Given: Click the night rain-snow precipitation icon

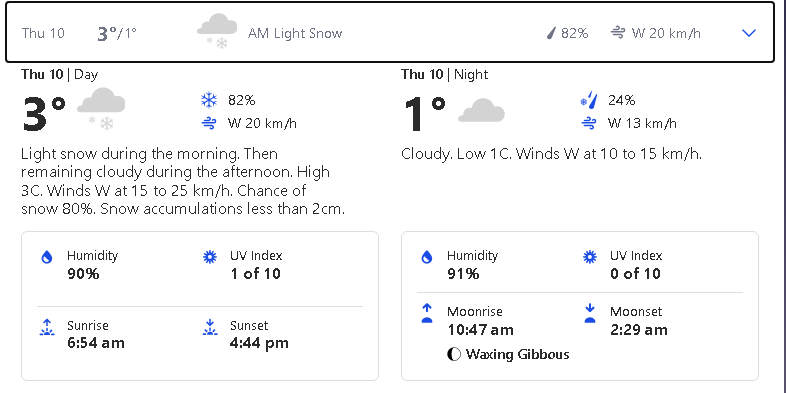Looking at the screenshot, I should click(589, 100).
